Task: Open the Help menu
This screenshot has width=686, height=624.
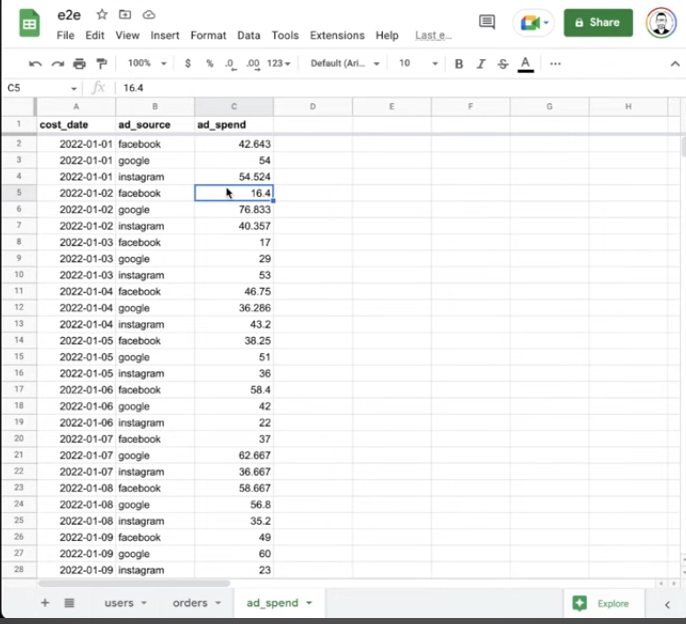Action: [x=387, y=35]
